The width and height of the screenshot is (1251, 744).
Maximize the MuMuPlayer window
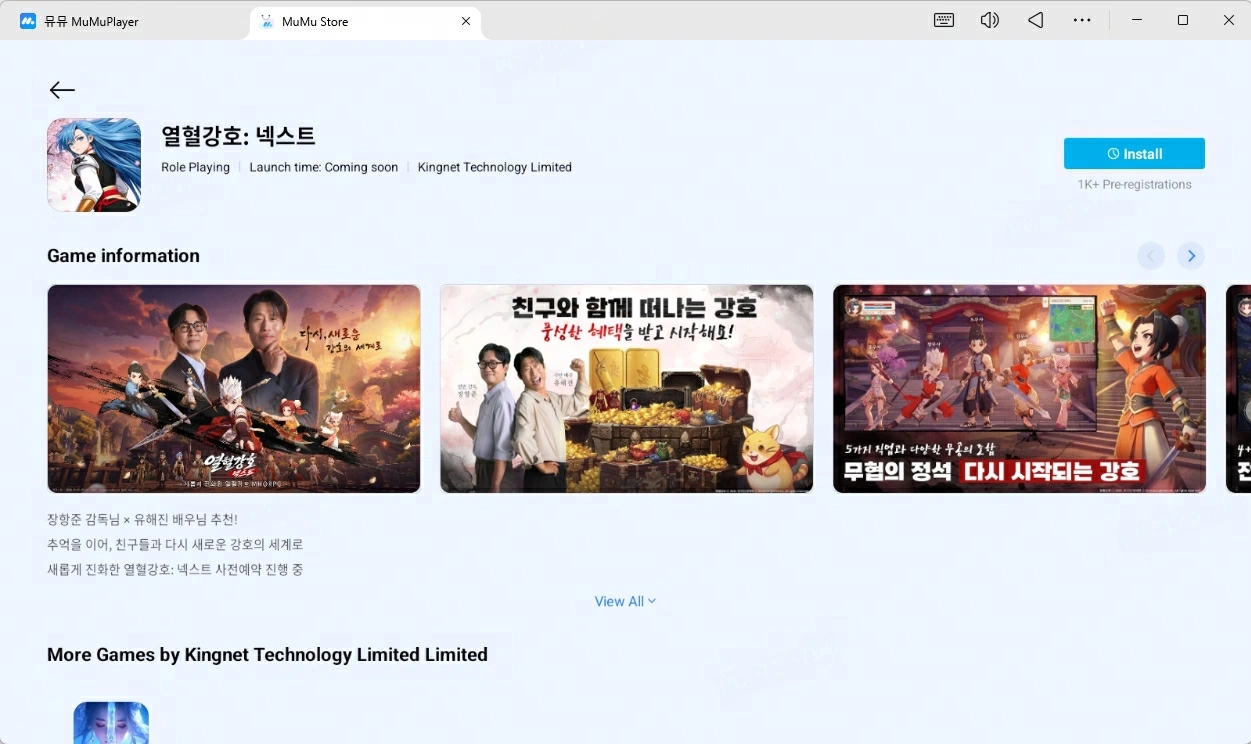click(1183, 20)
